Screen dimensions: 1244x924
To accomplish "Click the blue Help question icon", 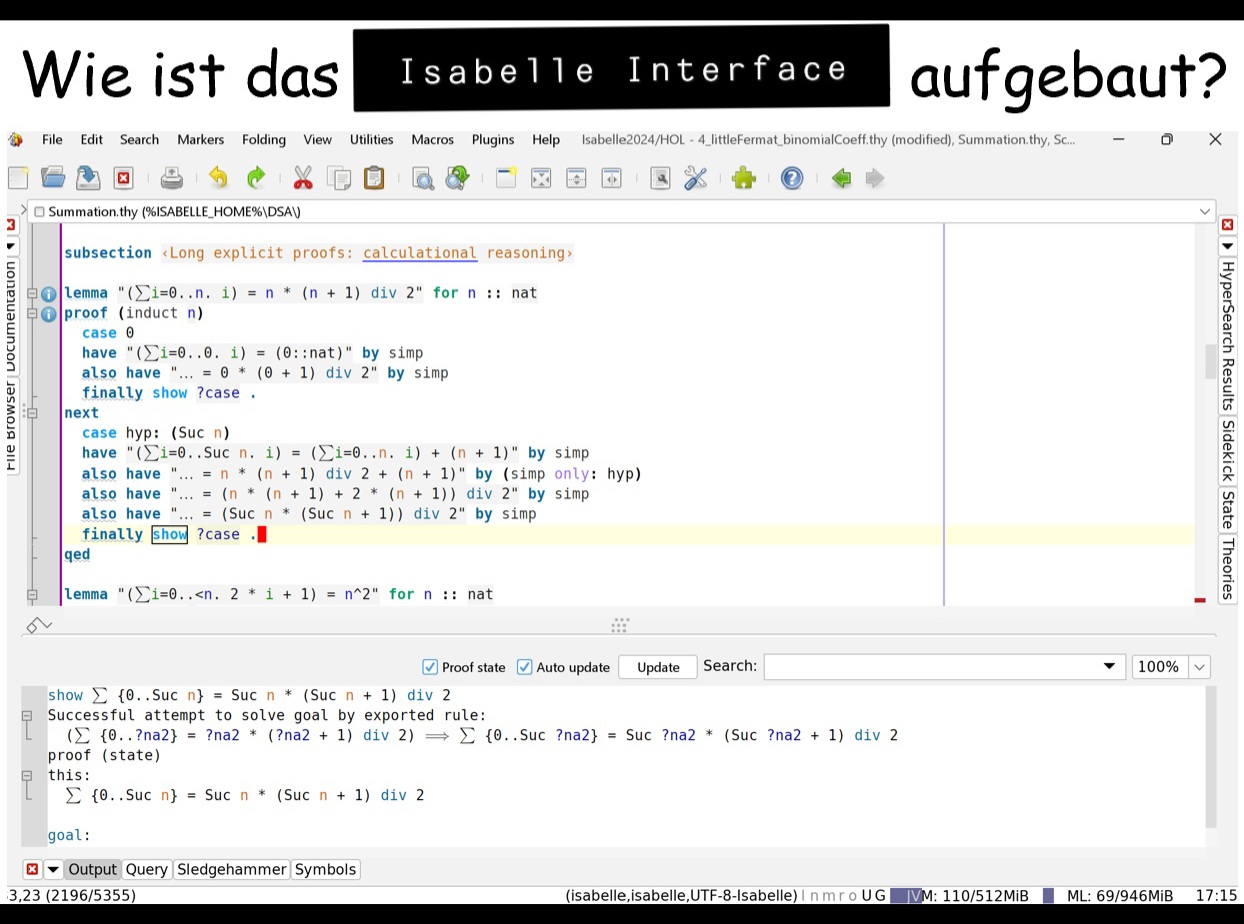I will 792,179.
